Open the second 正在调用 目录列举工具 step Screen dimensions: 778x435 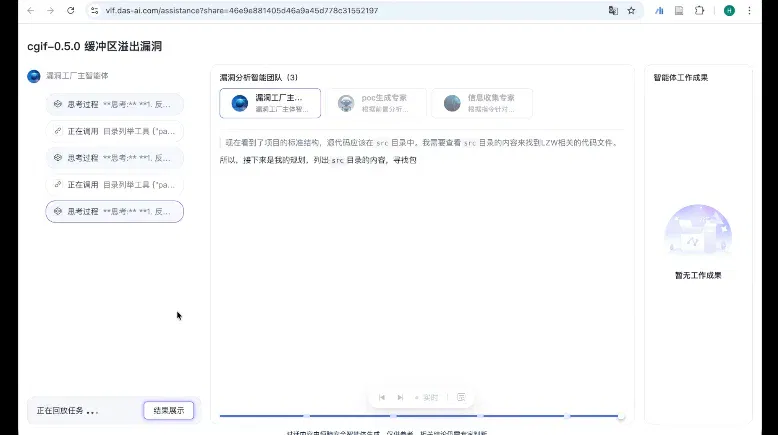coord(115,185)
